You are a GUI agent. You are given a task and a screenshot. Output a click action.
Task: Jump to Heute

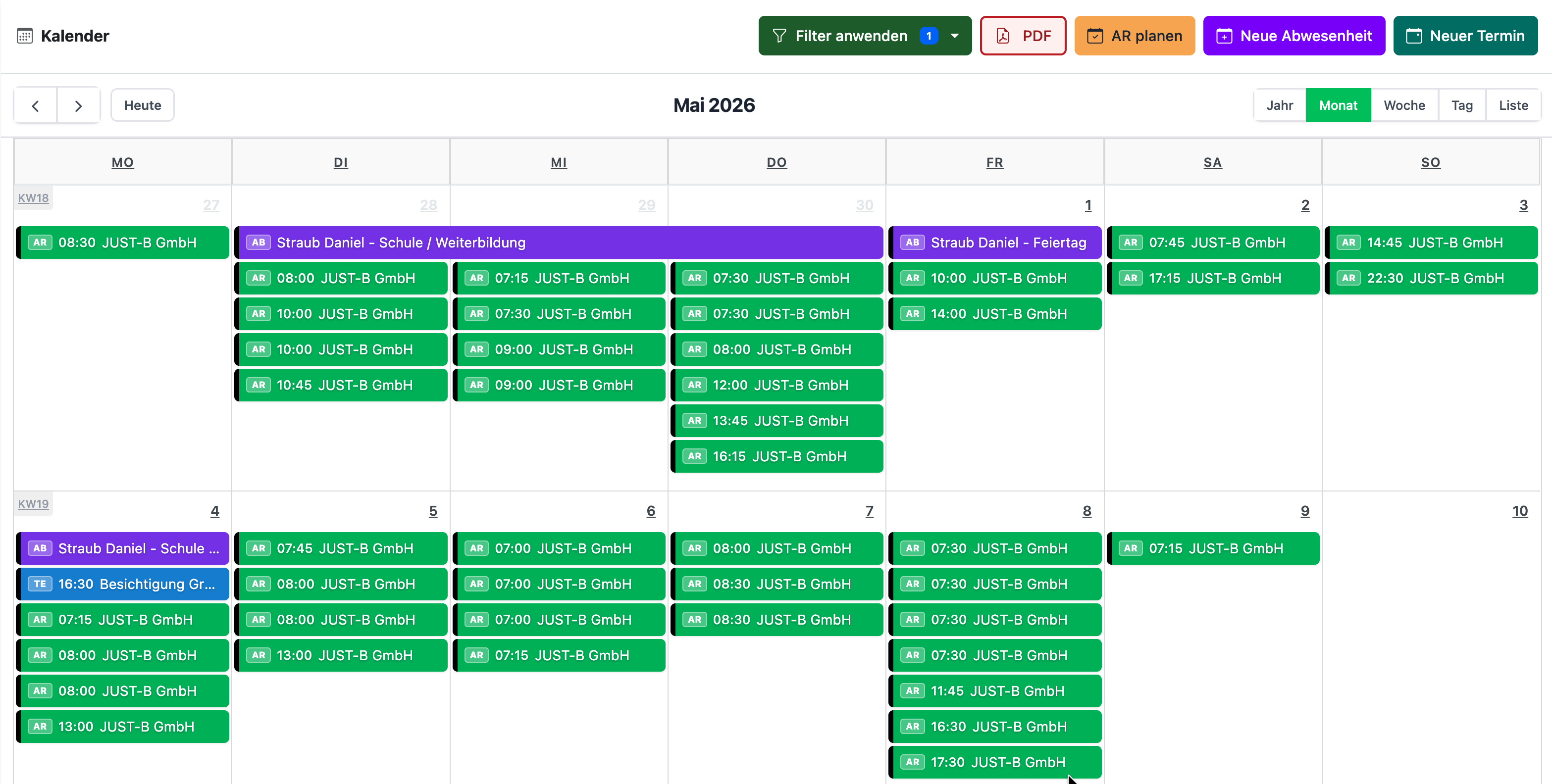142,105
